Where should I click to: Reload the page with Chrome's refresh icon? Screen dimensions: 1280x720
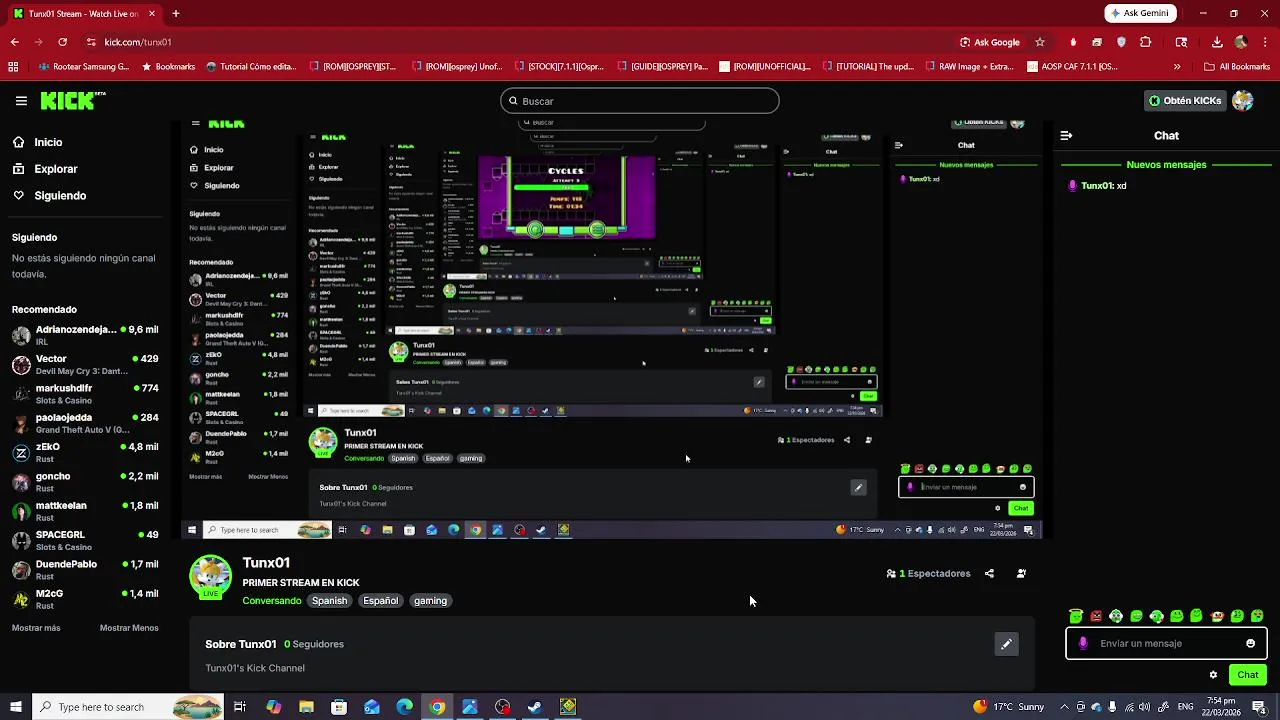[x=63, y=42]
